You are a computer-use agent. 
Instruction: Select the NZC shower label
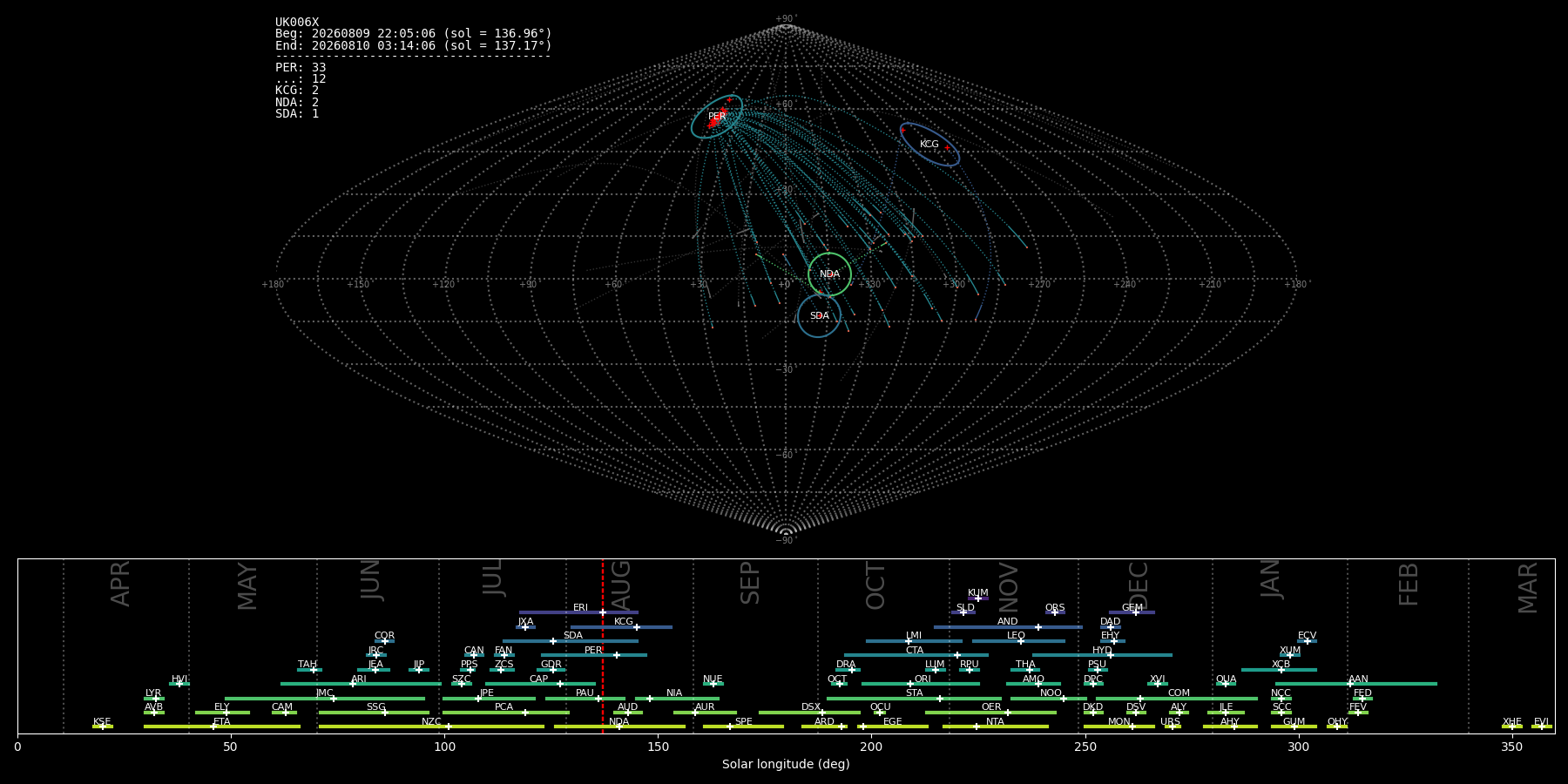(x=431, y=722)
